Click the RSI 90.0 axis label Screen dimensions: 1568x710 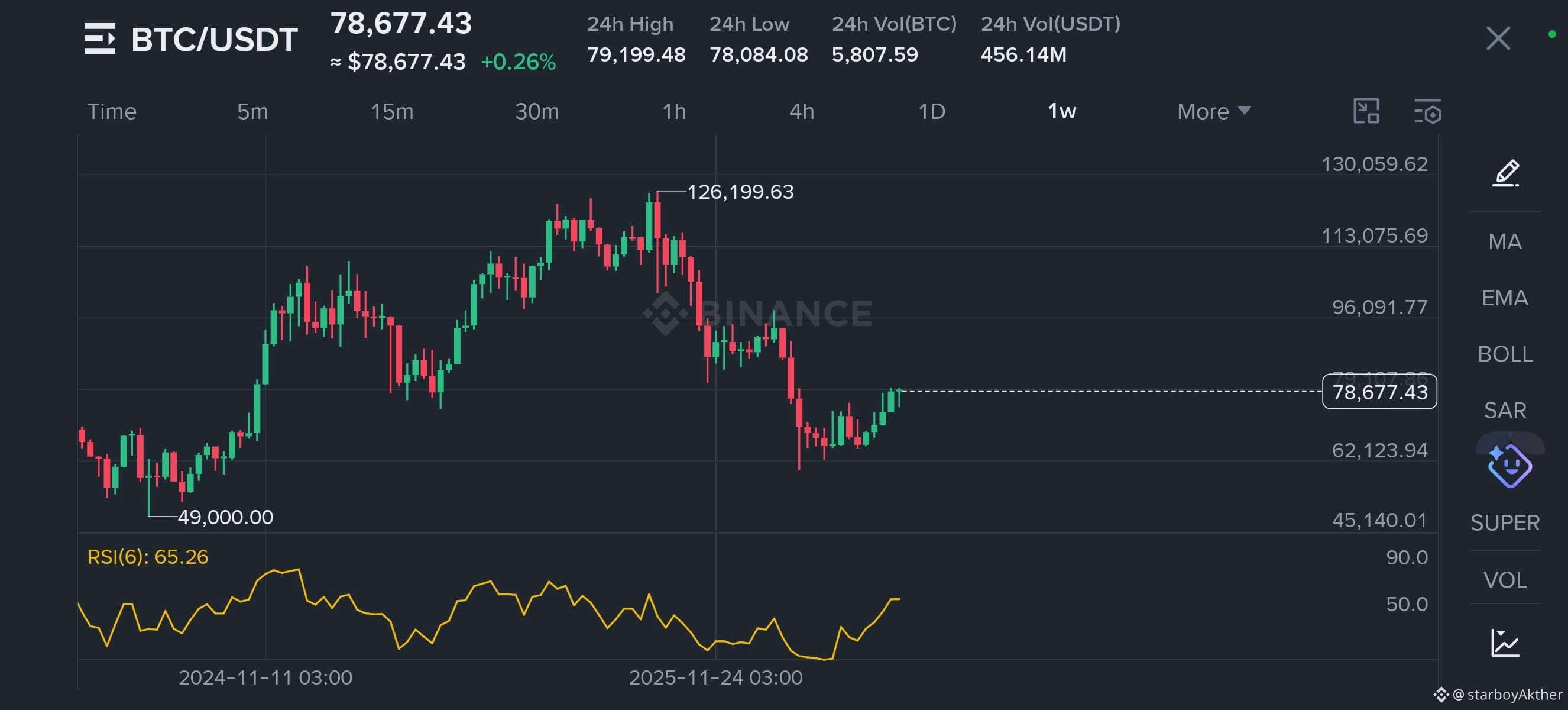pos(1407,557)
